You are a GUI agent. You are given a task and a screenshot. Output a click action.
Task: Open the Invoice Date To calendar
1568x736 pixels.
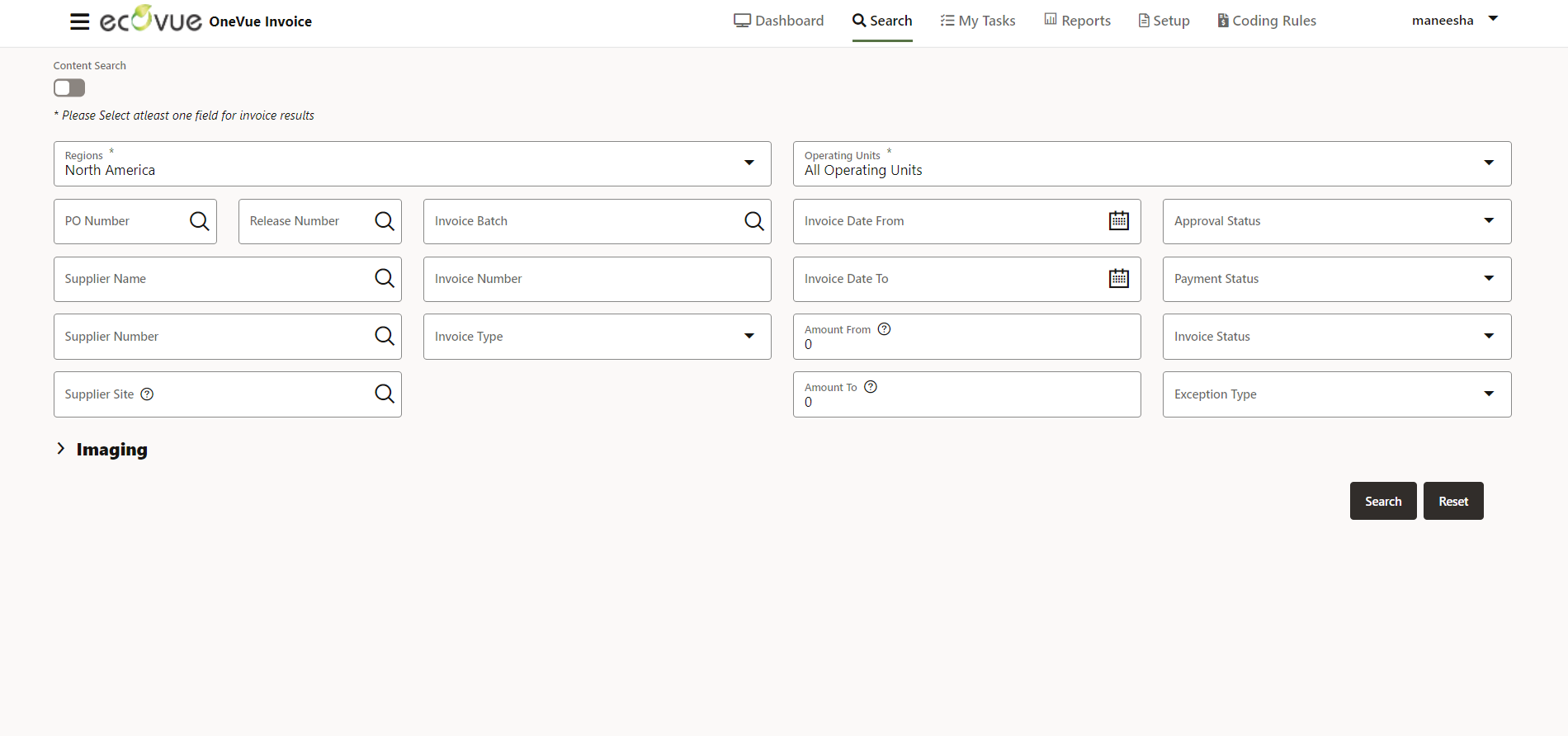[x=1118, y=279]
